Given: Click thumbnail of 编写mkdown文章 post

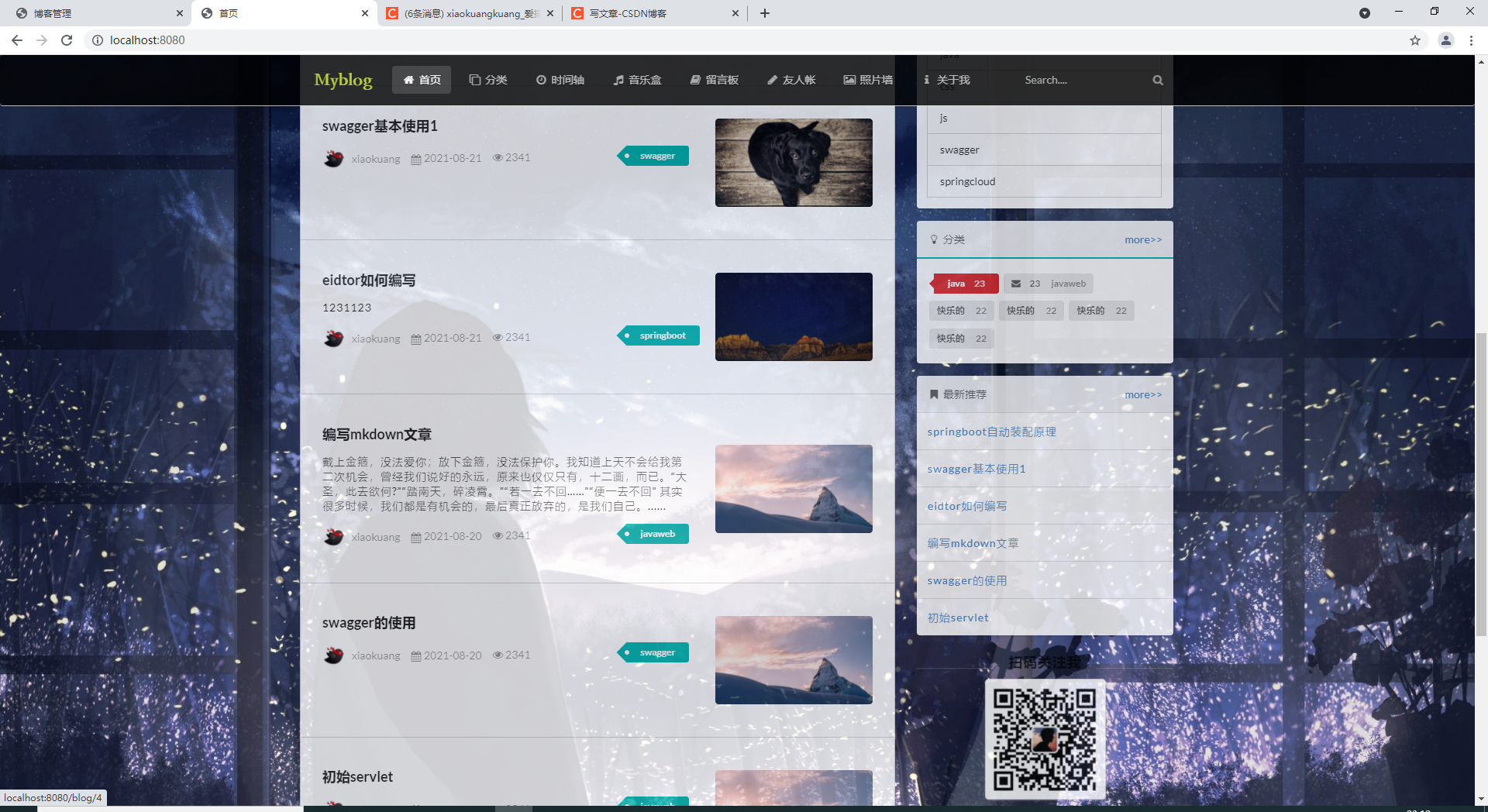Looking at the screenshot, I should pos(794,489).
